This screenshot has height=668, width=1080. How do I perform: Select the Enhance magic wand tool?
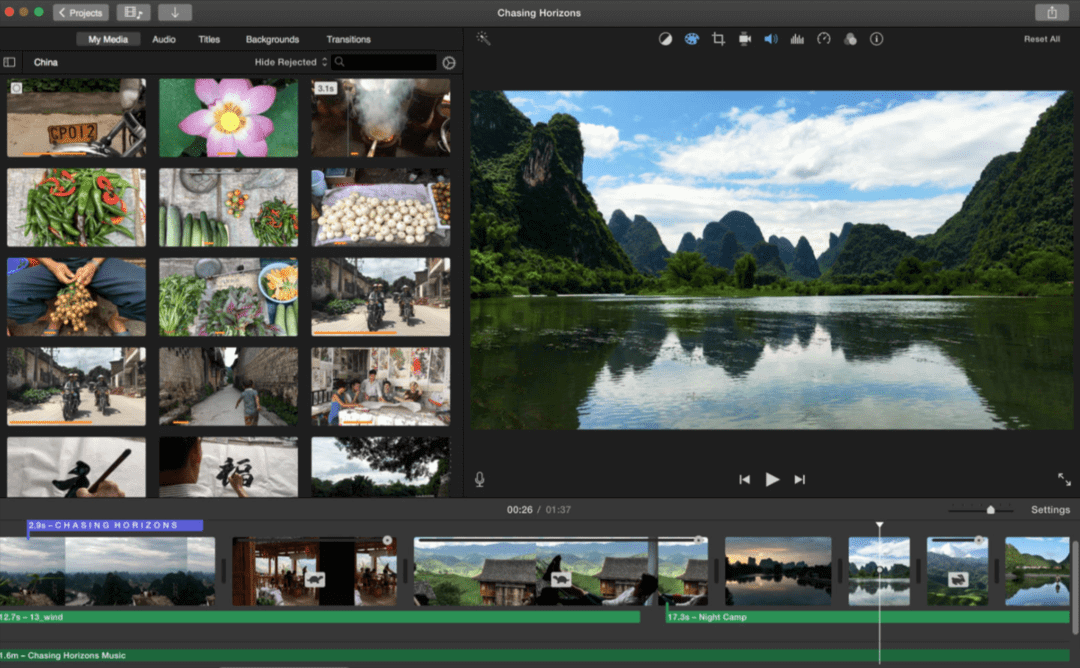click(x=484, y=38)
